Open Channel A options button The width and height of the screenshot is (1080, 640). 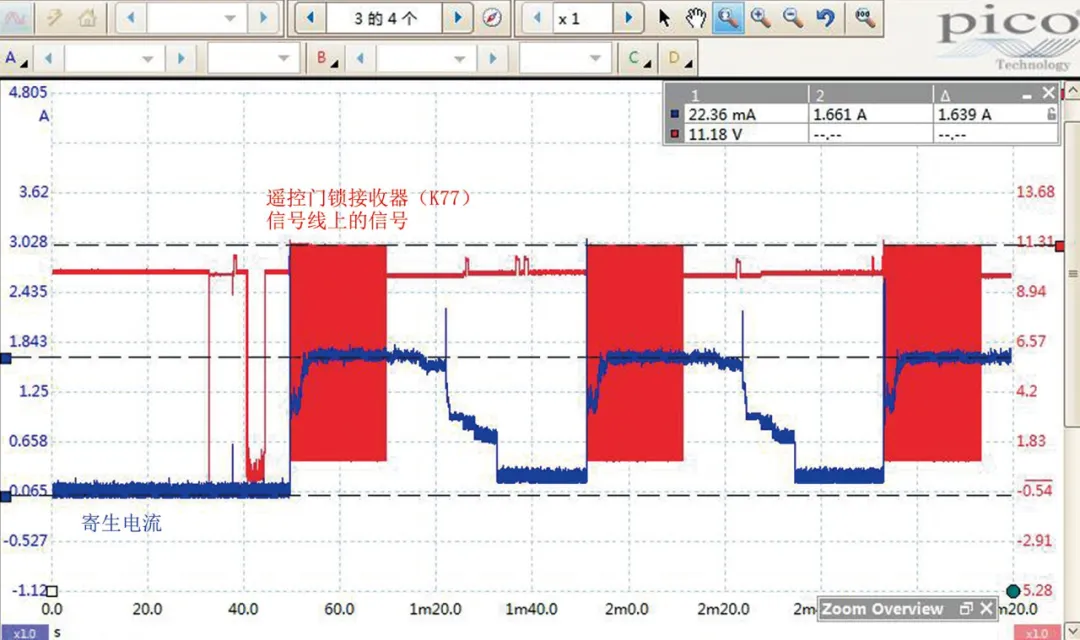[x=15, y=59]
